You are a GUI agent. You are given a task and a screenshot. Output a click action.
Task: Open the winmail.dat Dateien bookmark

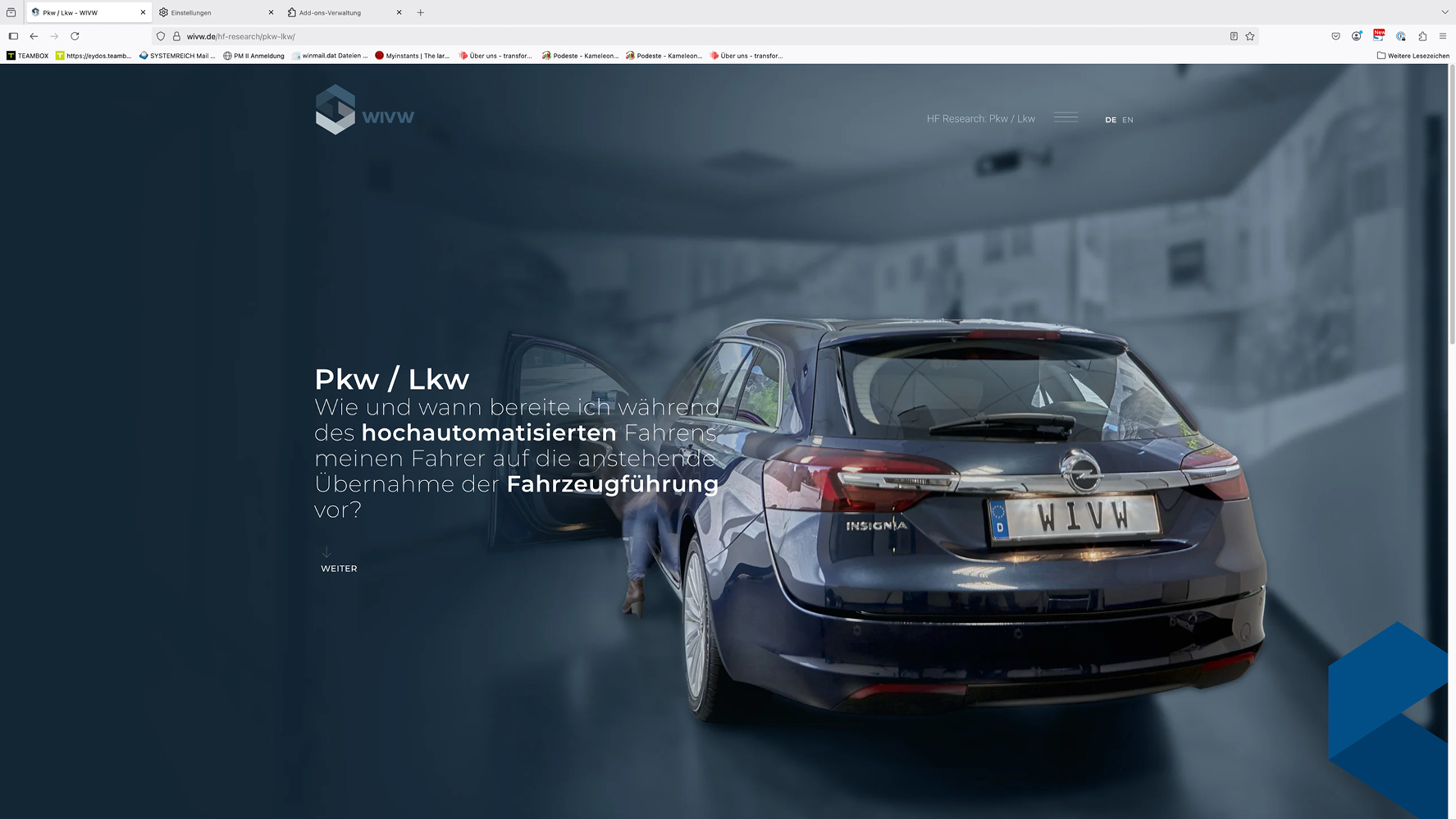click(x=330, y=56)
